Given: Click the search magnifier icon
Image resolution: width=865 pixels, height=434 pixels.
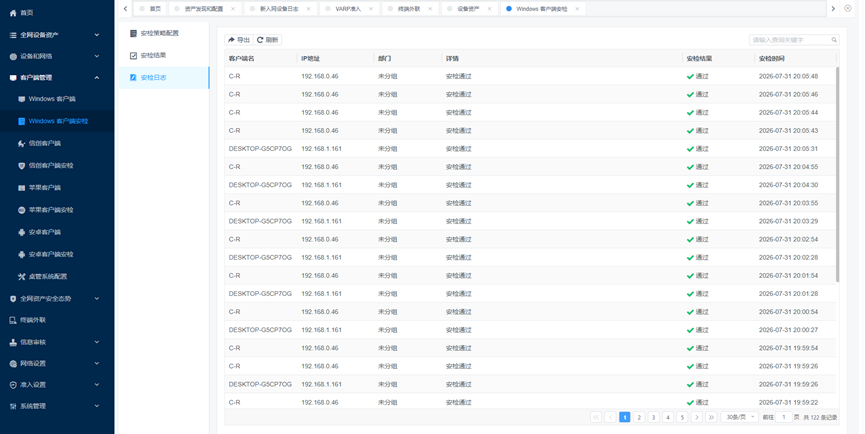Looking at the screenshot, I should click(834, 40).
